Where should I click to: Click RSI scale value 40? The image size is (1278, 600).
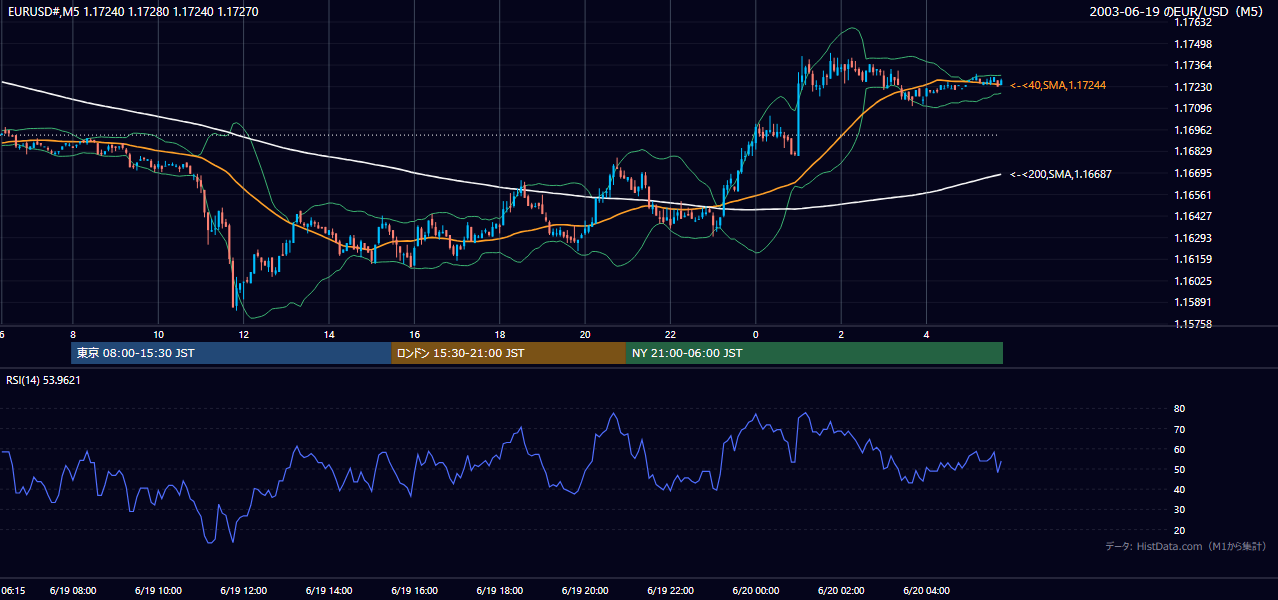click(x=1180, y=489)
